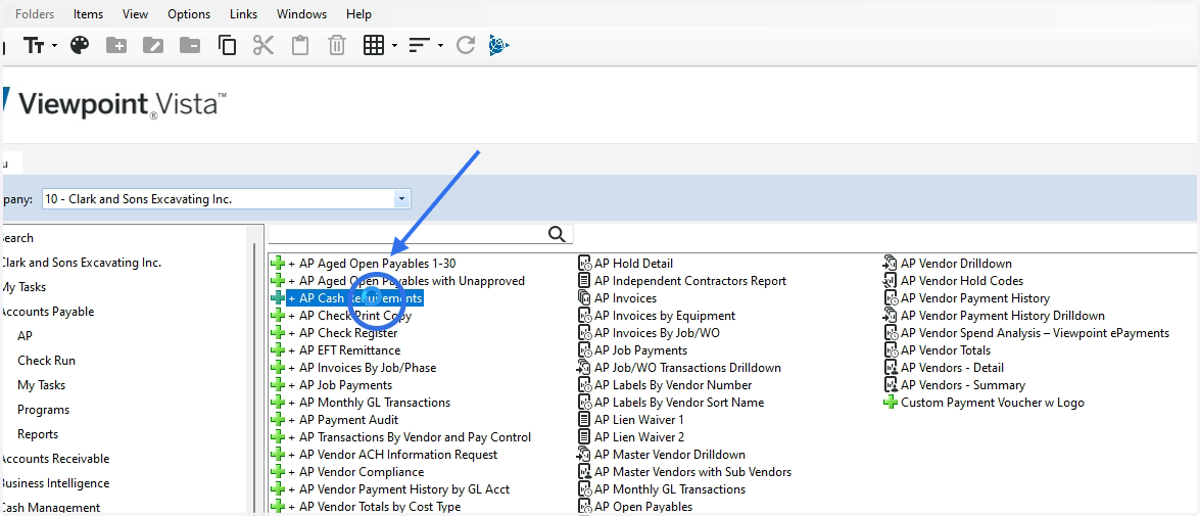Image resolution: width=1200 pixels, height=516 pixels.
Task: Select My Tasks under Accounts Payable
Action: (41, 385)
